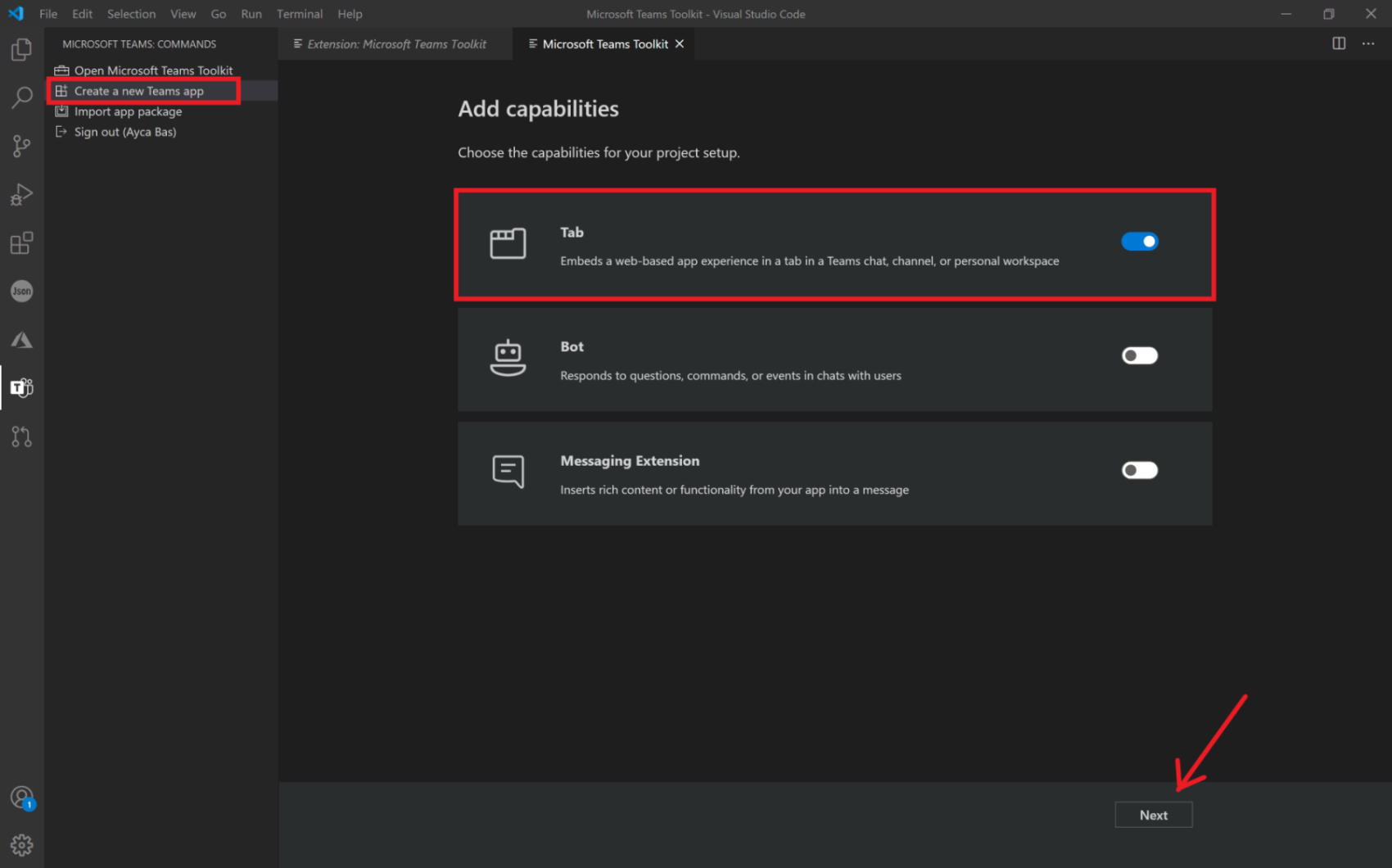Minimize the VS Code window
Viewport: 1392px width, 868px height.
[x=1286, y=14]
